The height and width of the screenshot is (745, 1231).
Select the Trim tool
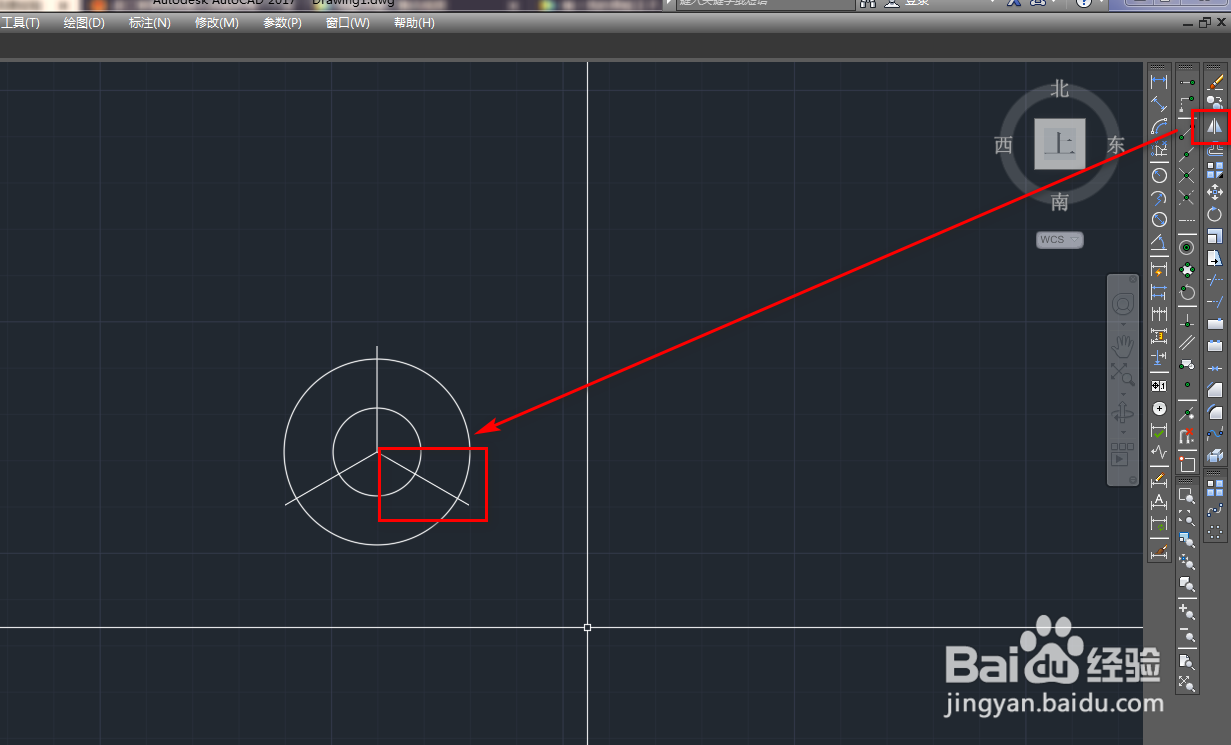1215,280
